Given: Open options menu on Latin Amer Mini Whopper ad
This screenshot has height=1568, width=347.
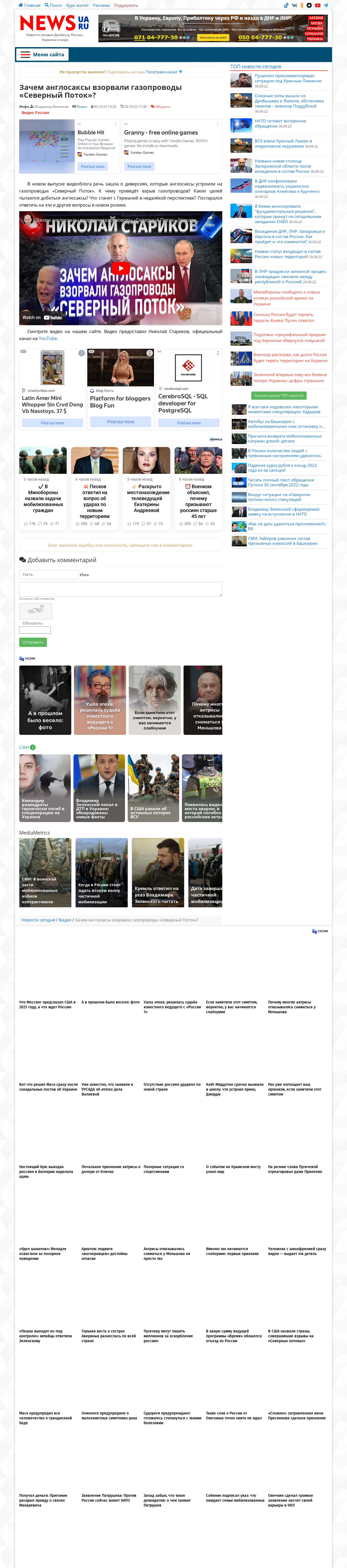Looking at the screenshot, I should pyautogui.click(x=82, y=353).
